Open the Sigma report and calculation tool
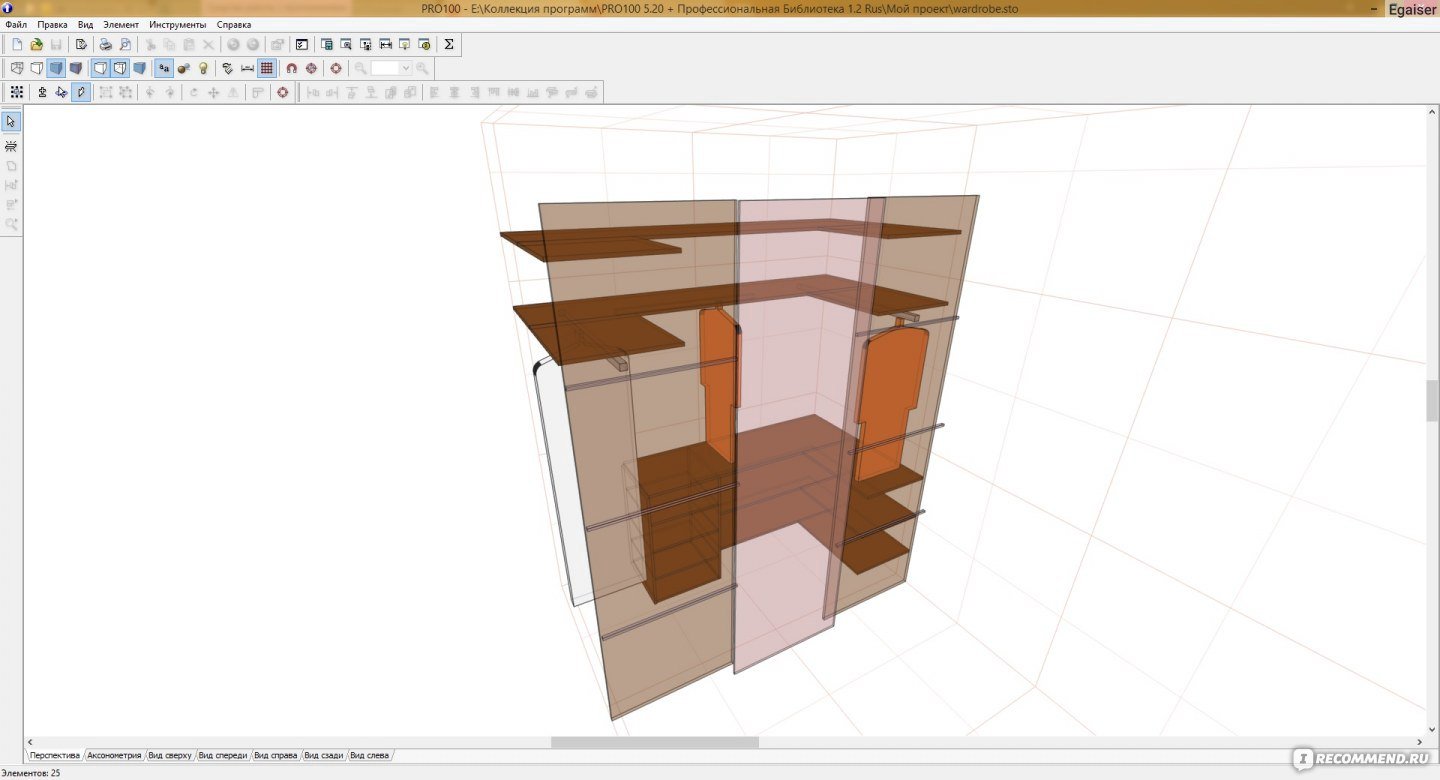 point(449,44)
